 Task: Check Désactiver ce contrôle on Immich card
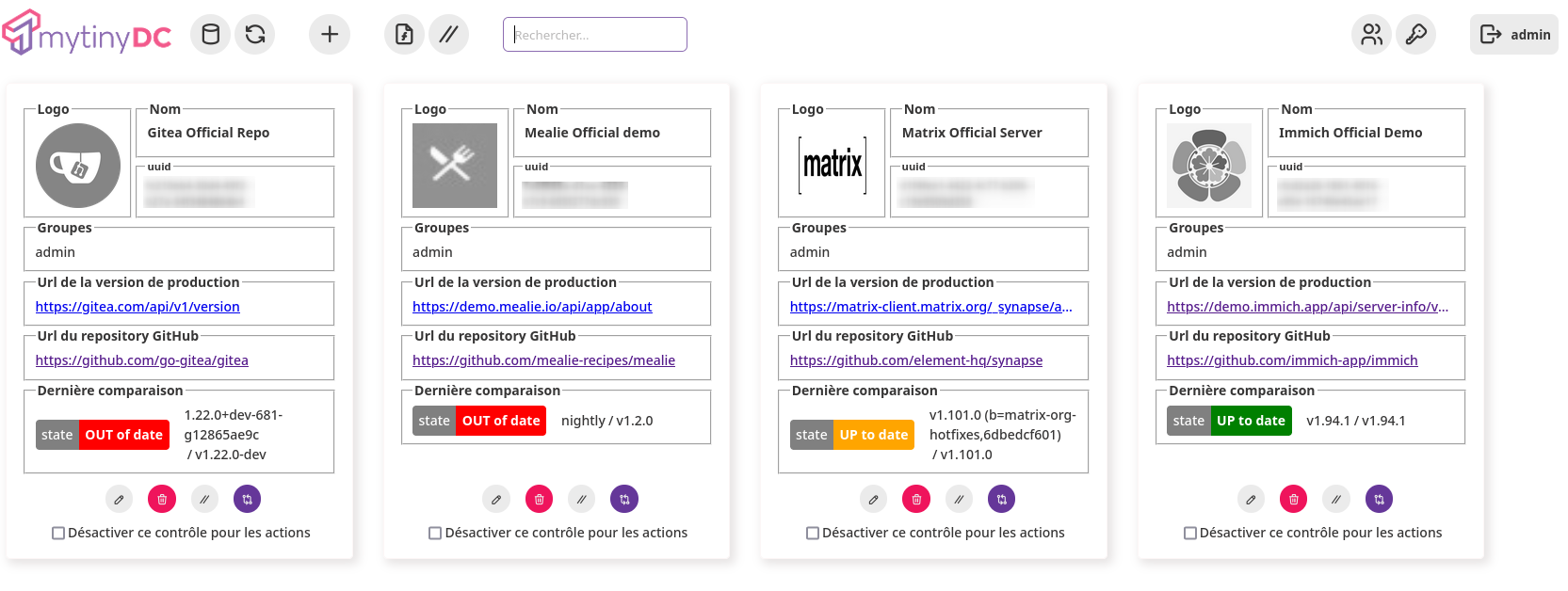pyautogui.click(x=1190, y=533)
